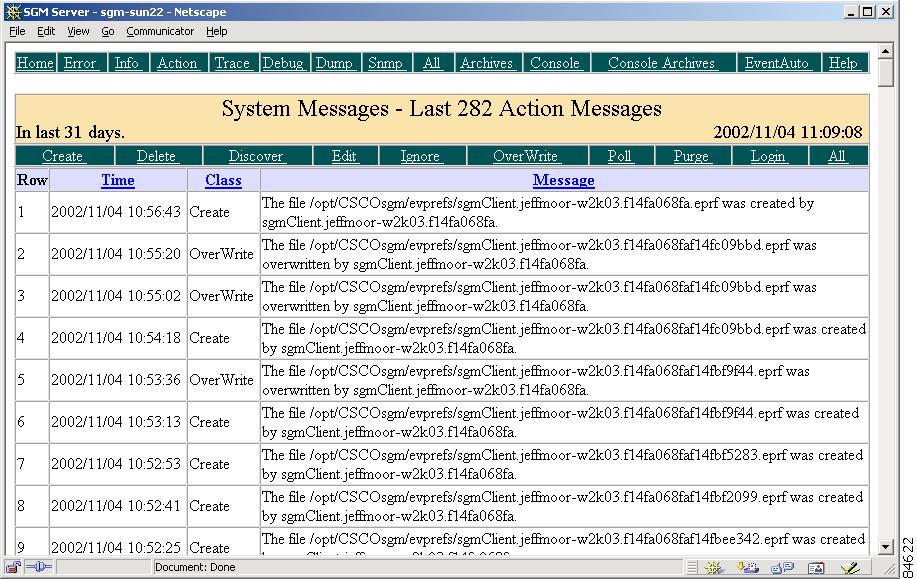The height and width of the screenshot is (579, 917).
Task: Open the Console link
Action: (x=555, y=63)
